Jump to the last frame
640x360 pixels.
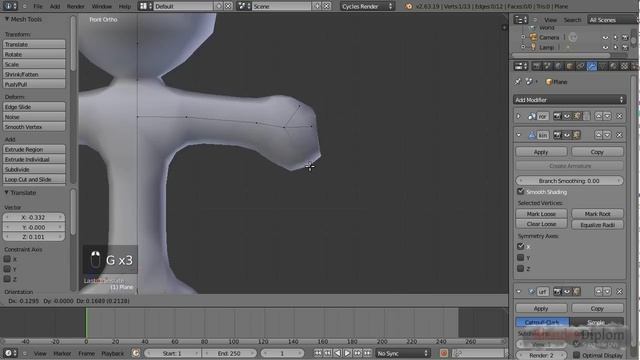point(367,353)
